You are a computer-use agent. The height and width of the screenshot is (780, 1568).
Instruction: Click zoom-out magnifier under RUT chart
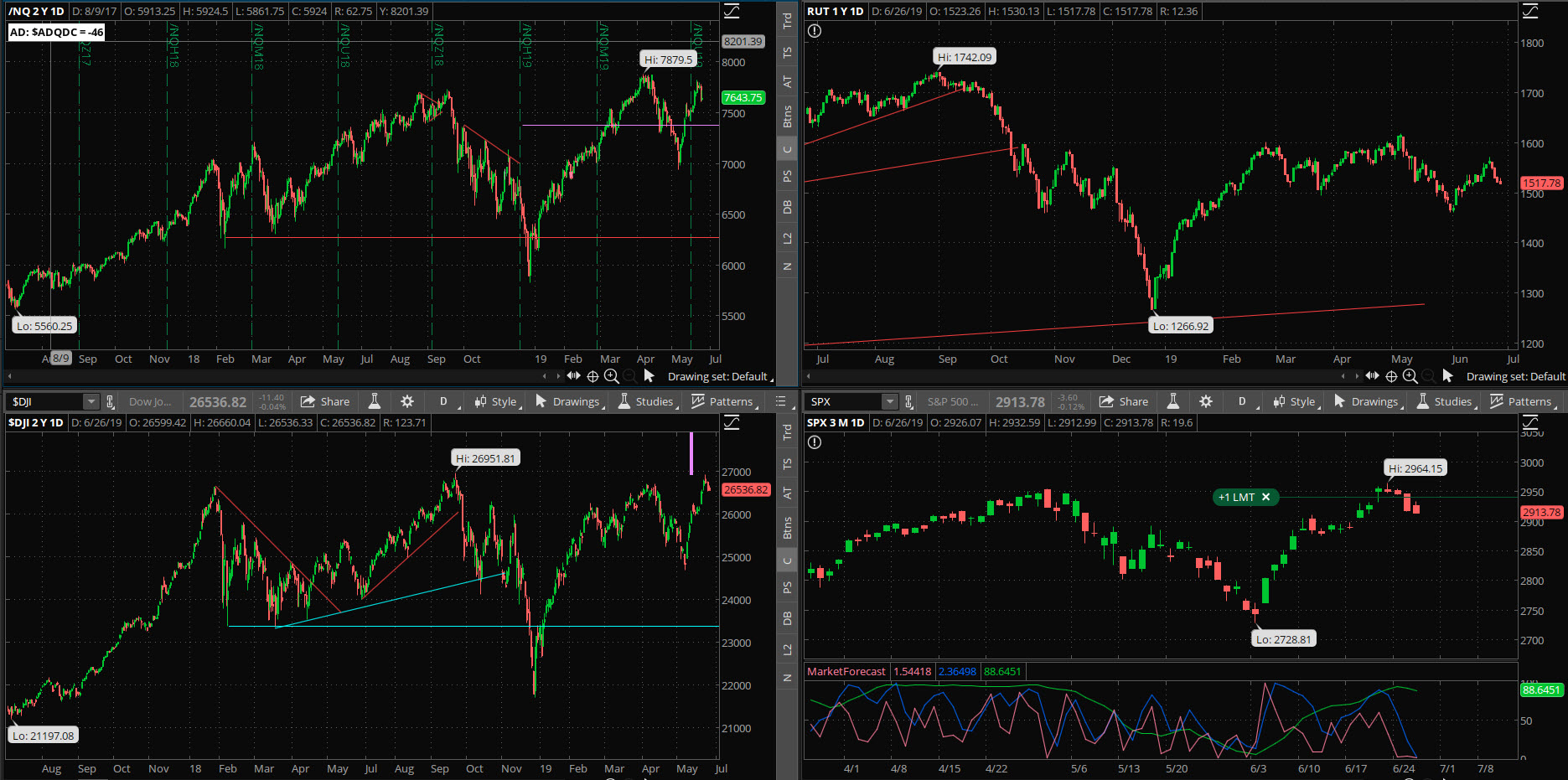(x=1429, y=376)
